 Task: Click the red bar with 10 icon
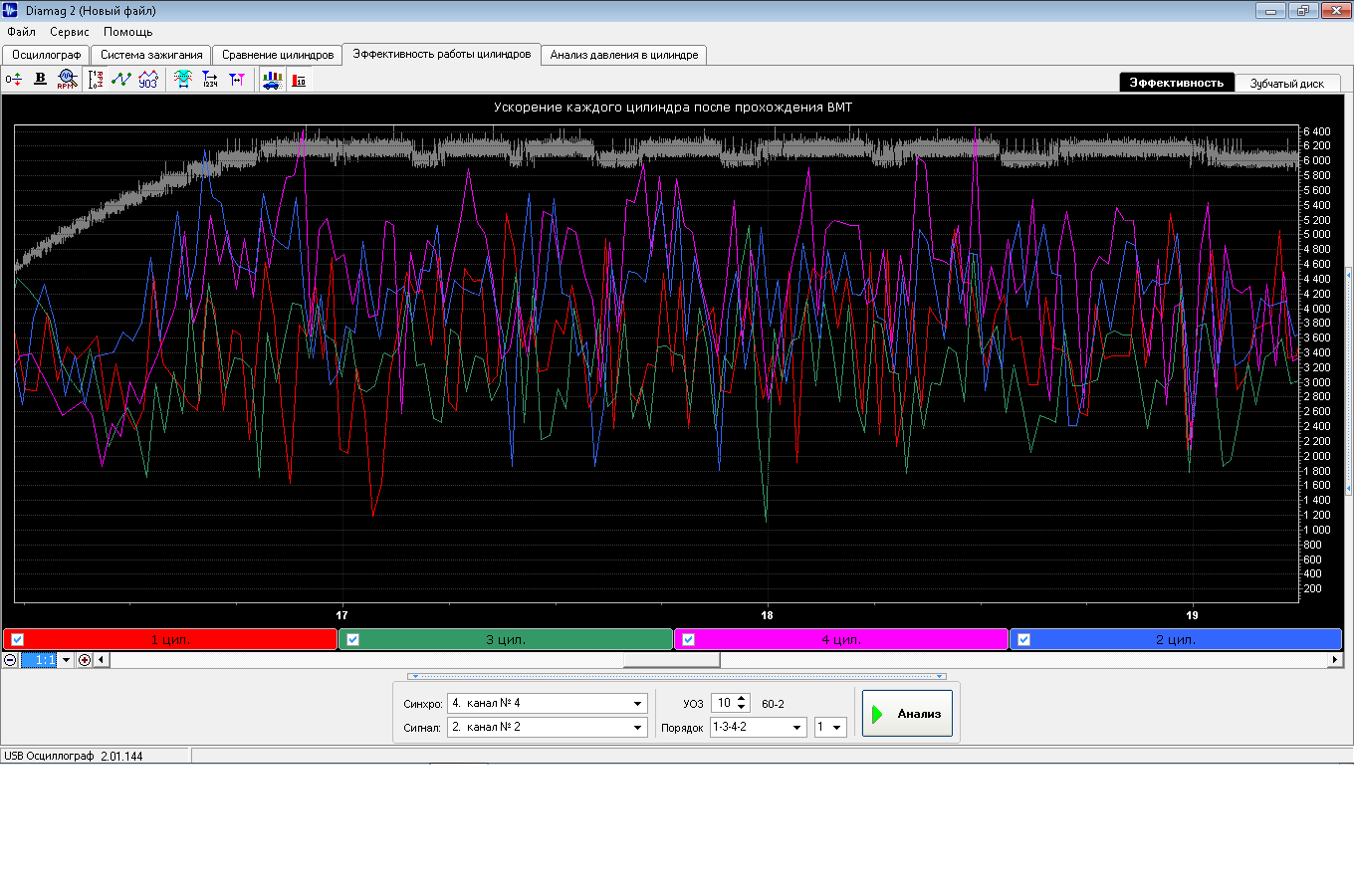300,80
